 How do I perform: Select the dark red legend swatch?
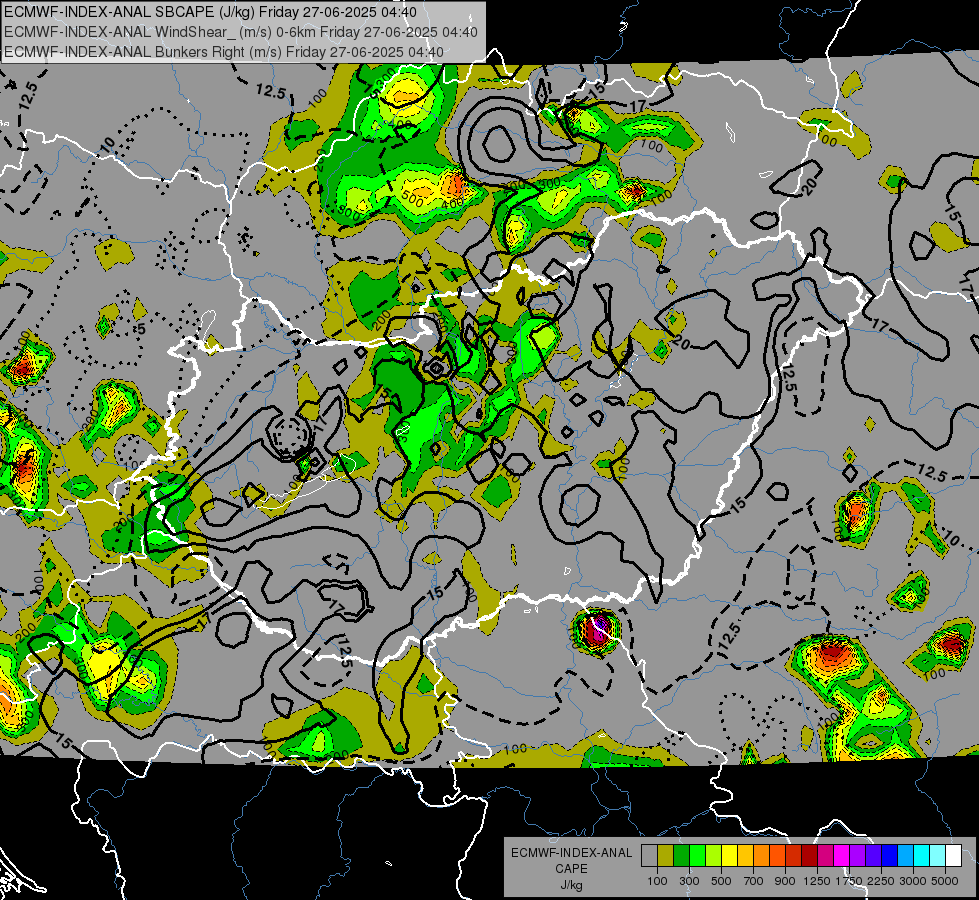[809, 856]
